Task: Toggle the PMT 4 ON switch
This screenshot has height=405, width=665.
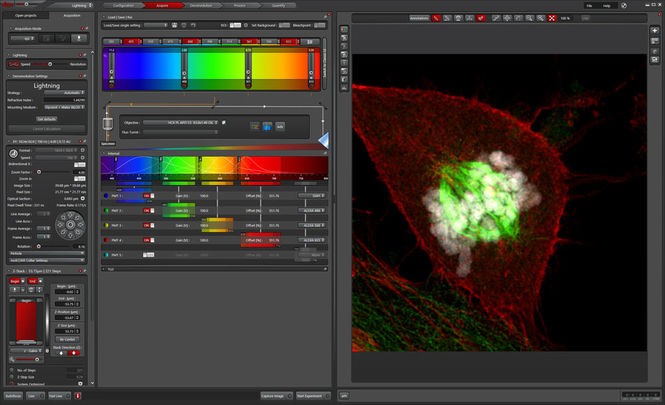Action: (149, 241)
